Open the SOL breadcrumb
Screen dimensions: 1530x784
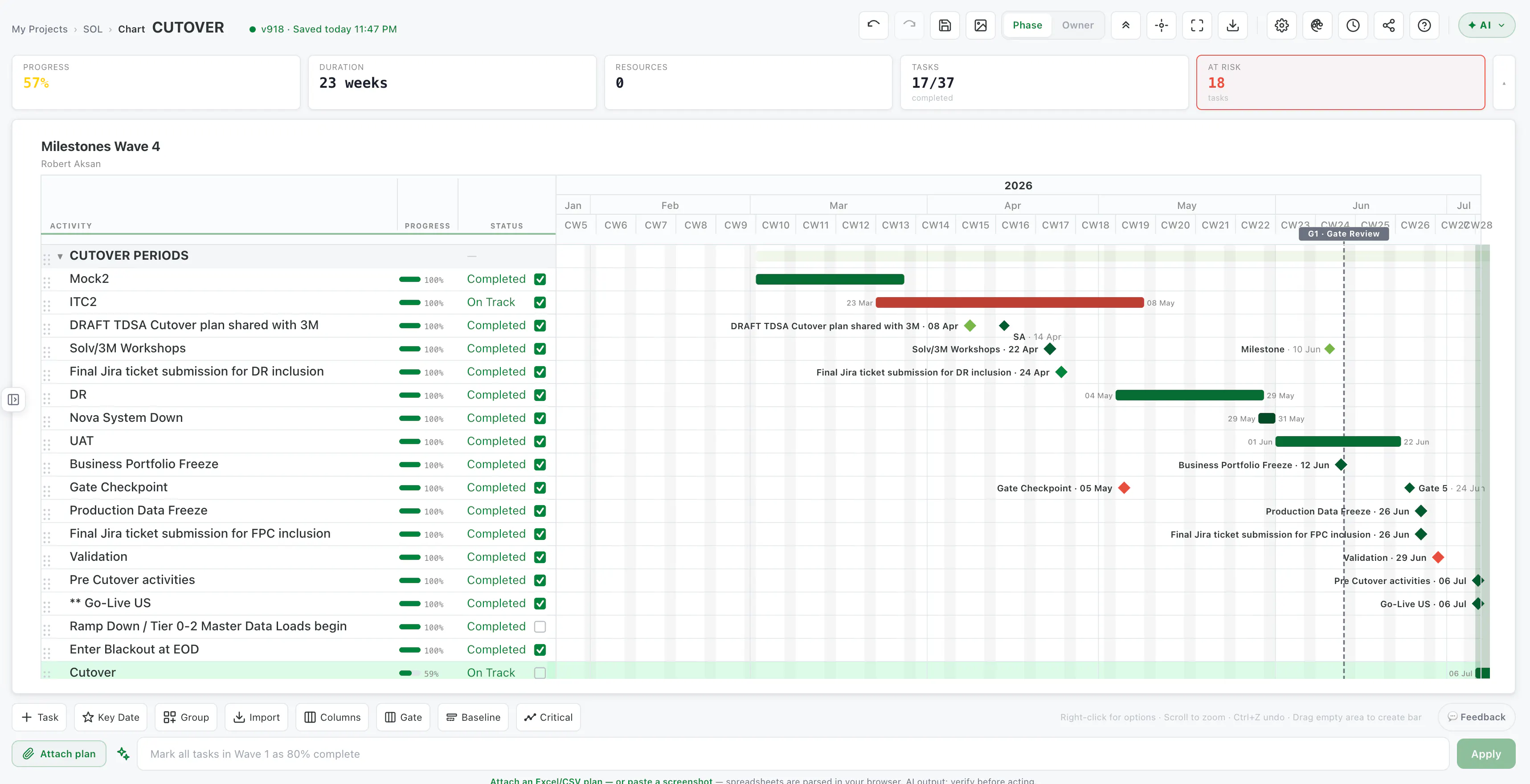[93, 29]
